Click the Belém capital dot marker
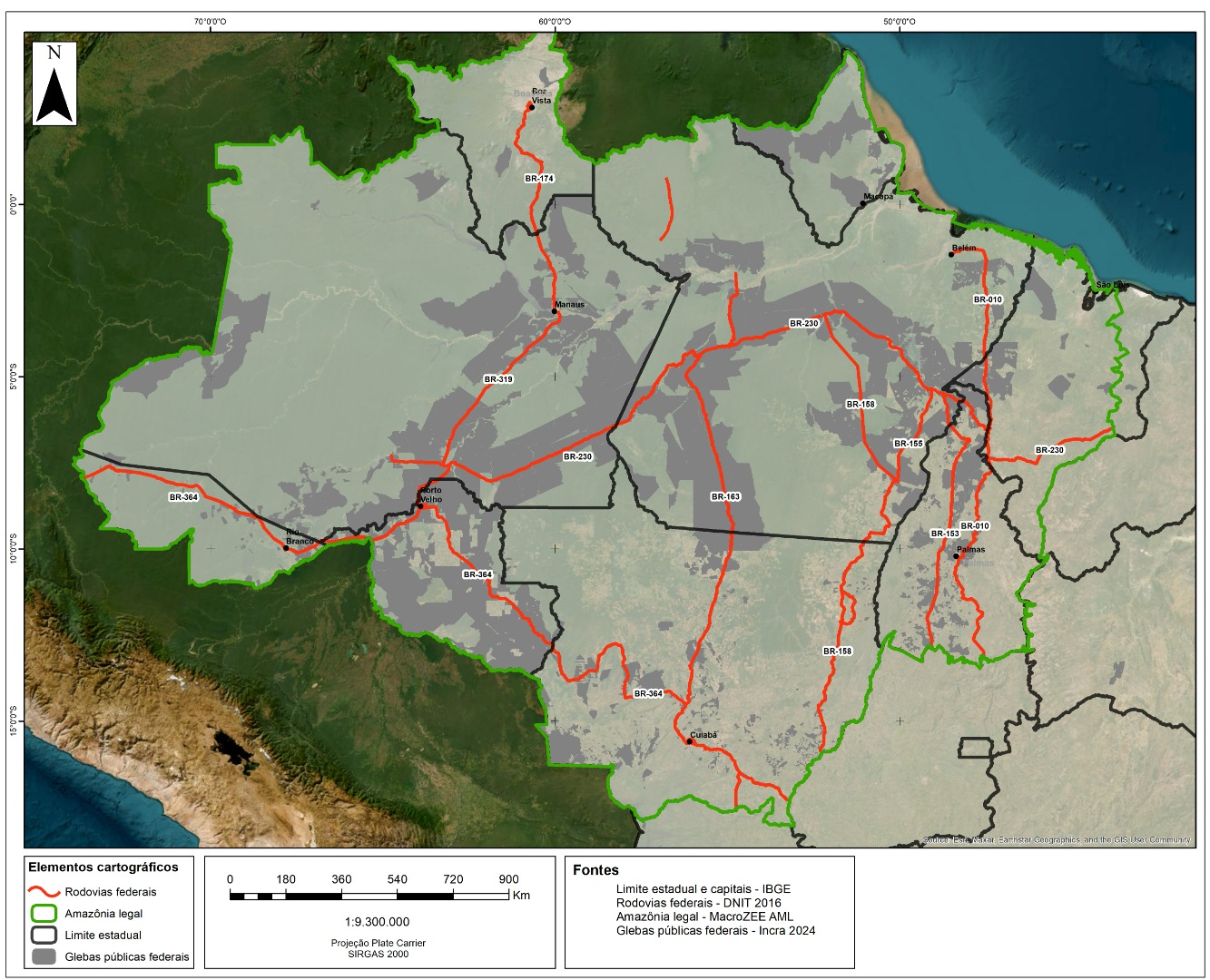1210x980 pixels. point(951,254)
